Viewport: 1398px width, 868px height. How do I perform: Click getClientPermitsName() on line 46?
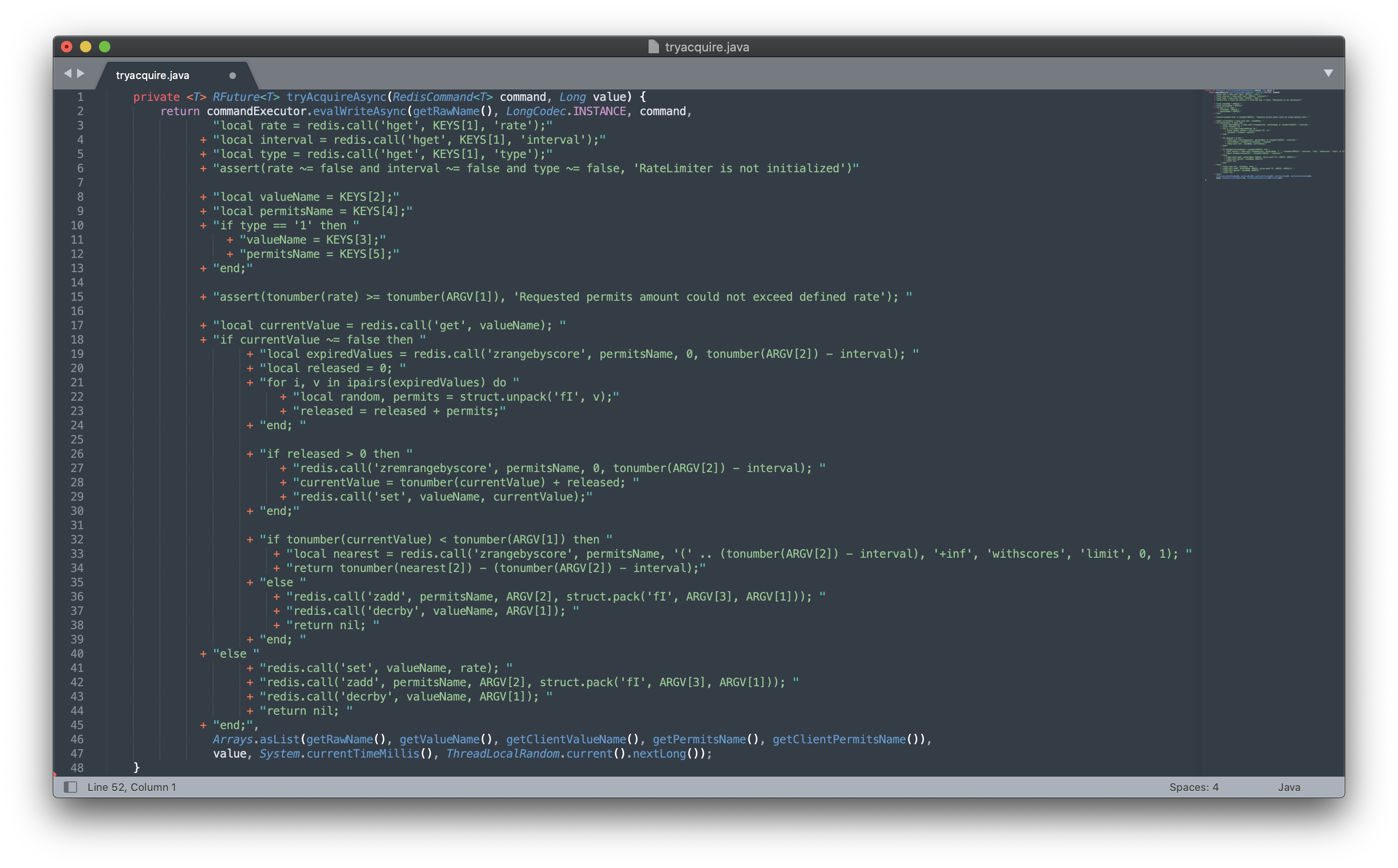846,740
